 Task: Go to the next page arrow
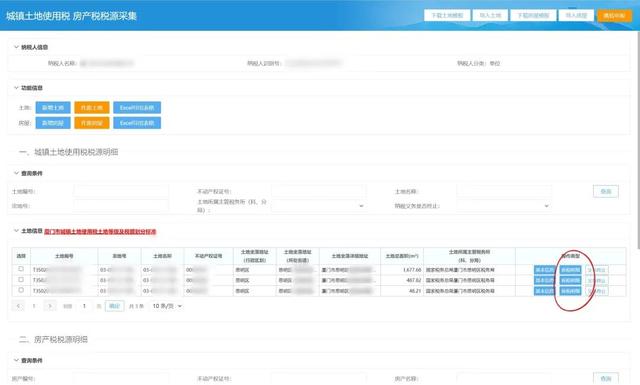point(50,306)
